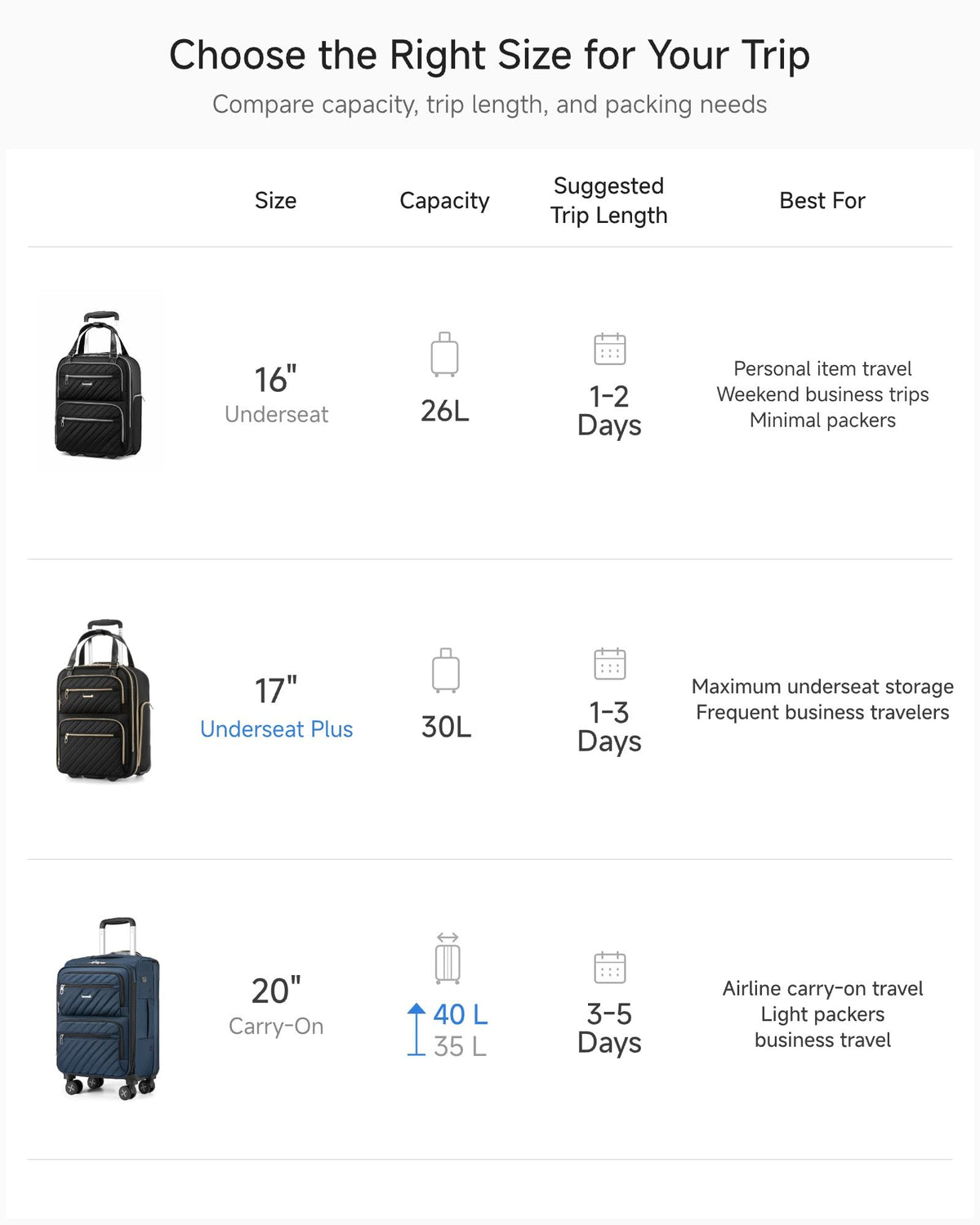Click the calendar icon above 3-5 Days
The image size is (980, 1225).
tap(609, 968)
